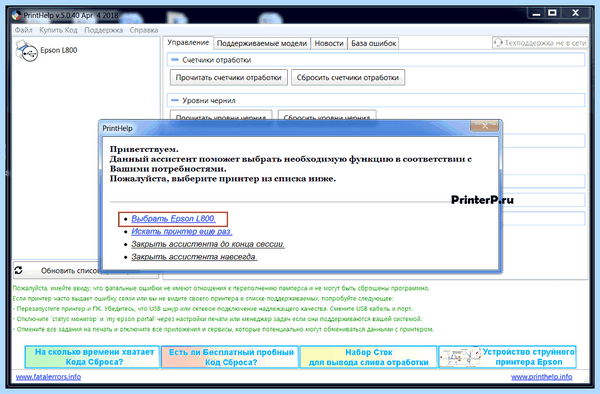Select the Epson L800 printer entry in the list

47,50
